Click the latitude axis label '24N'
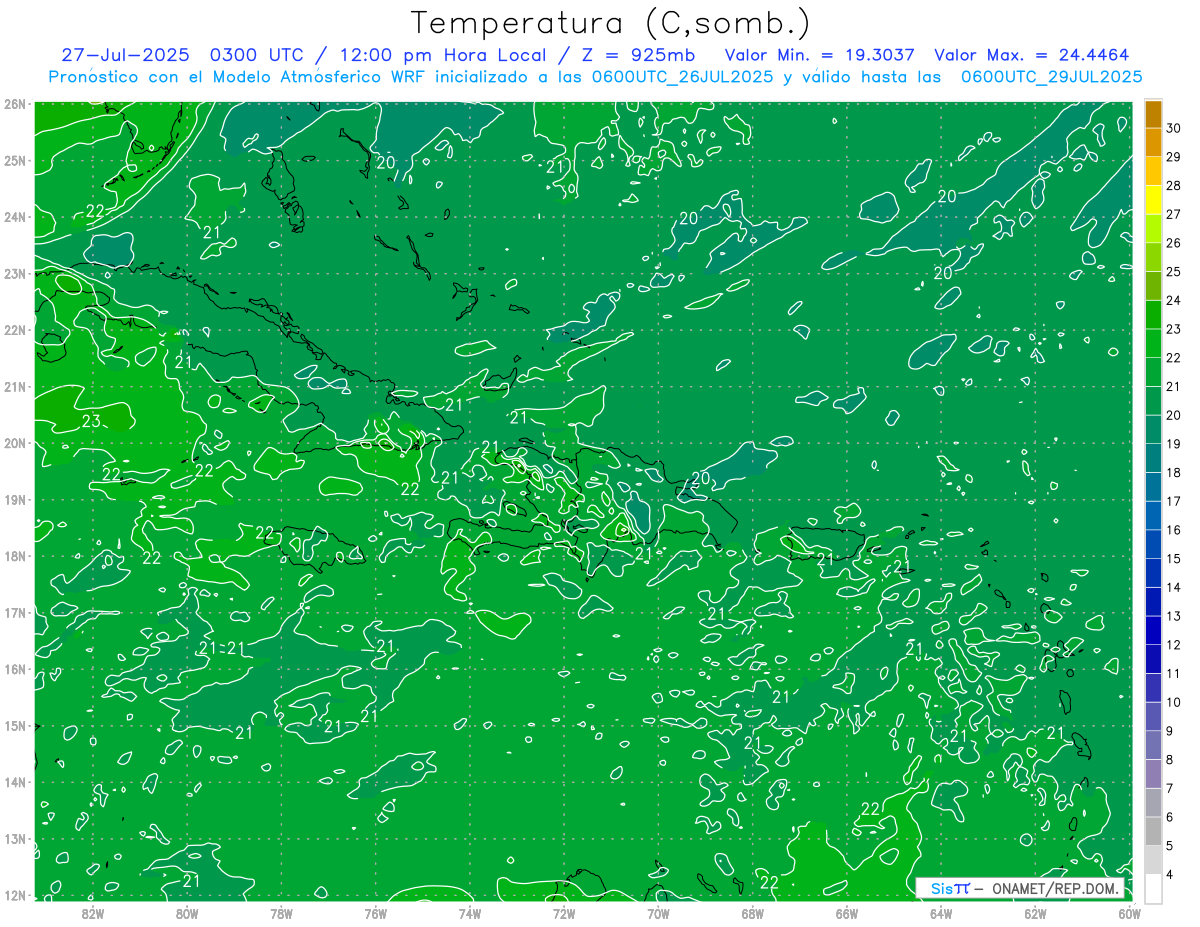 pyautogui.click(x=15, y=217)
